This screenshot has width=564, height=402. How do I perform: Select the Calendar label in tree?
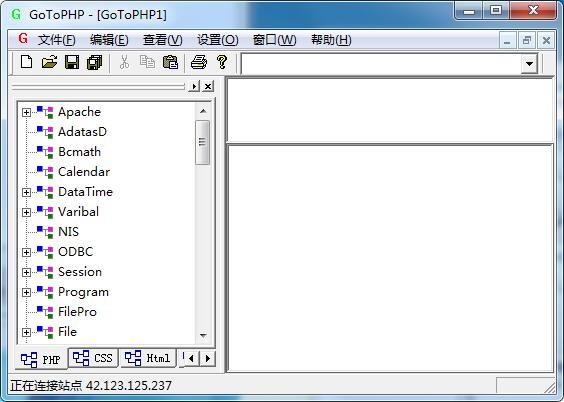(84, 172)
